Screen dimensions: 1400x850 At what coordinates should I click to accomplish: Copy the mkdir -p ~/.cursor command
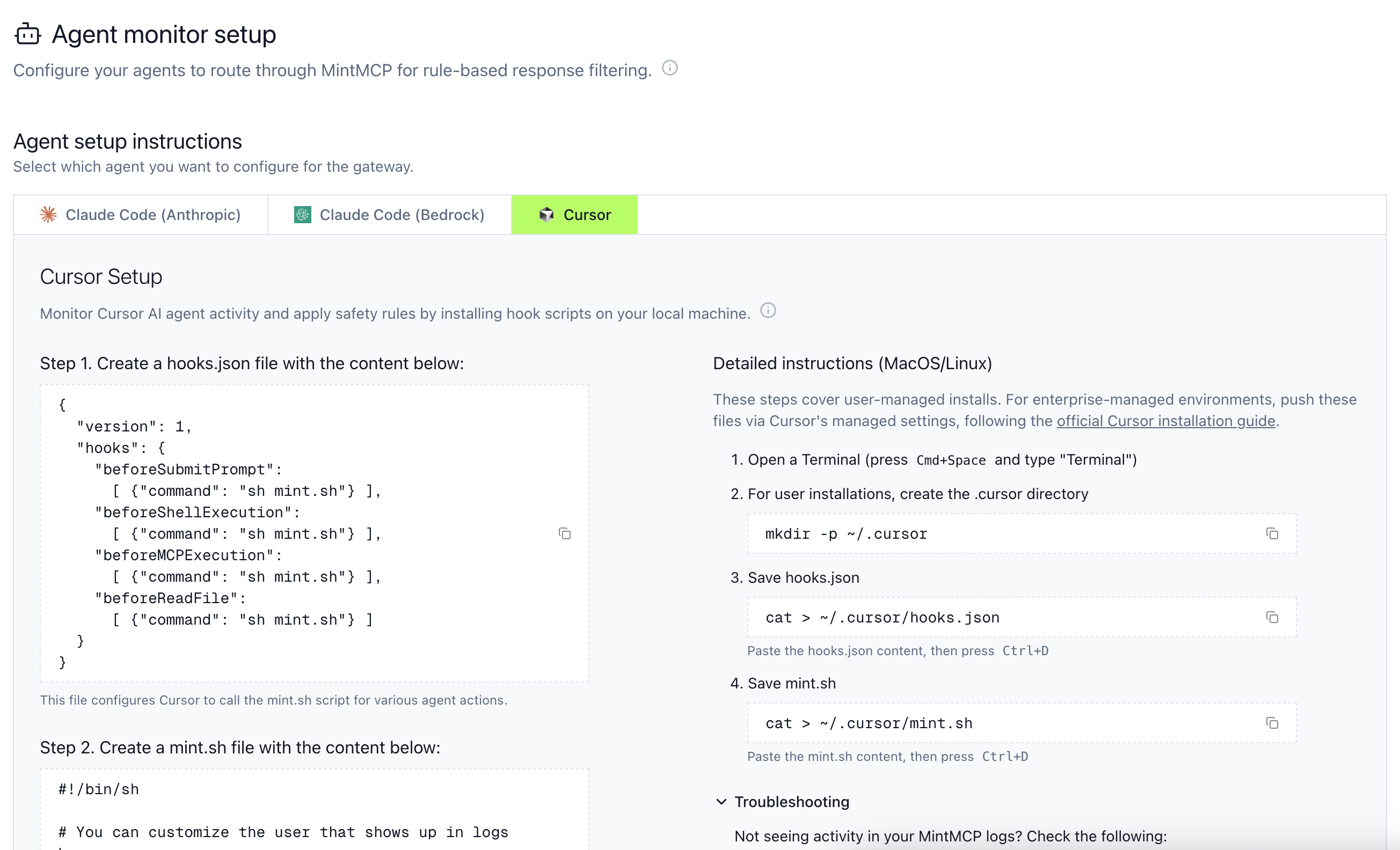(1273, 534)
